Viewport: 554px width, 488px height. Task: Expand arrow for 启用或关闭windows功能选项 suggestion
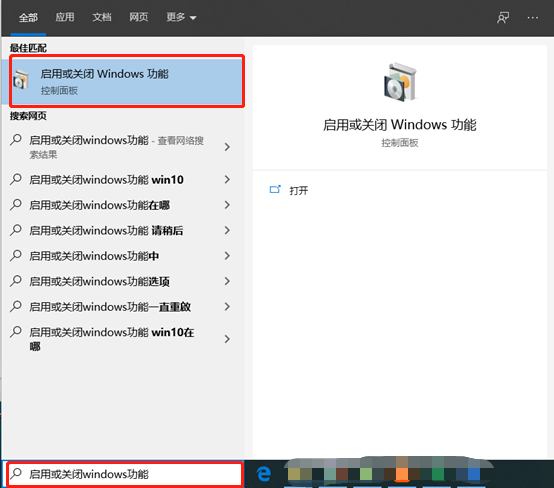[227, 281]
